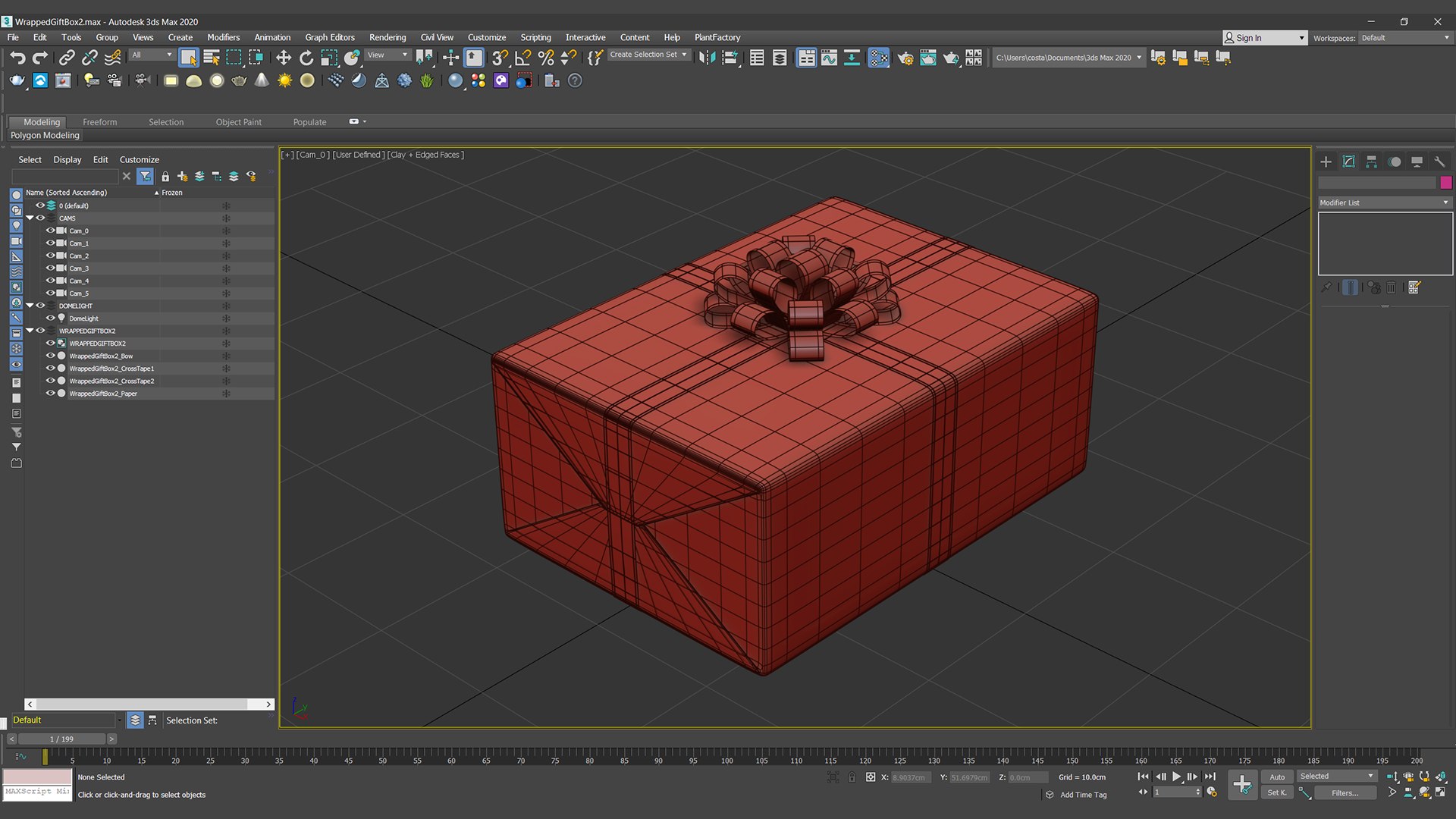This screenshot has height=819, width=1456.
Task: Click the scene explorer horizontal scrollbar
Action: point(149,704)
